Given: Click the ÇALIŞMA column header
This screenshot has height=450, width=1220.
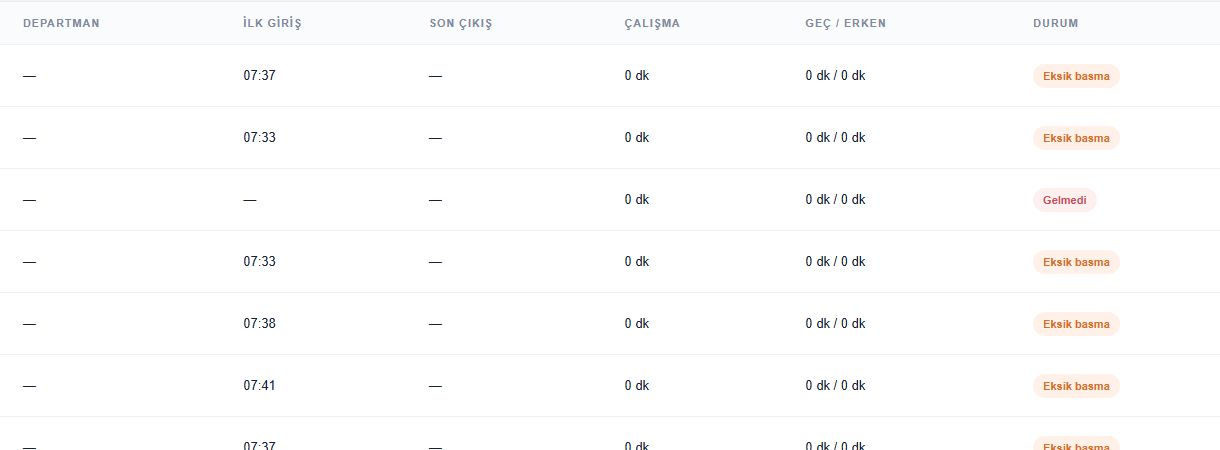Looking at the screenshot, I should click(652, 23).
